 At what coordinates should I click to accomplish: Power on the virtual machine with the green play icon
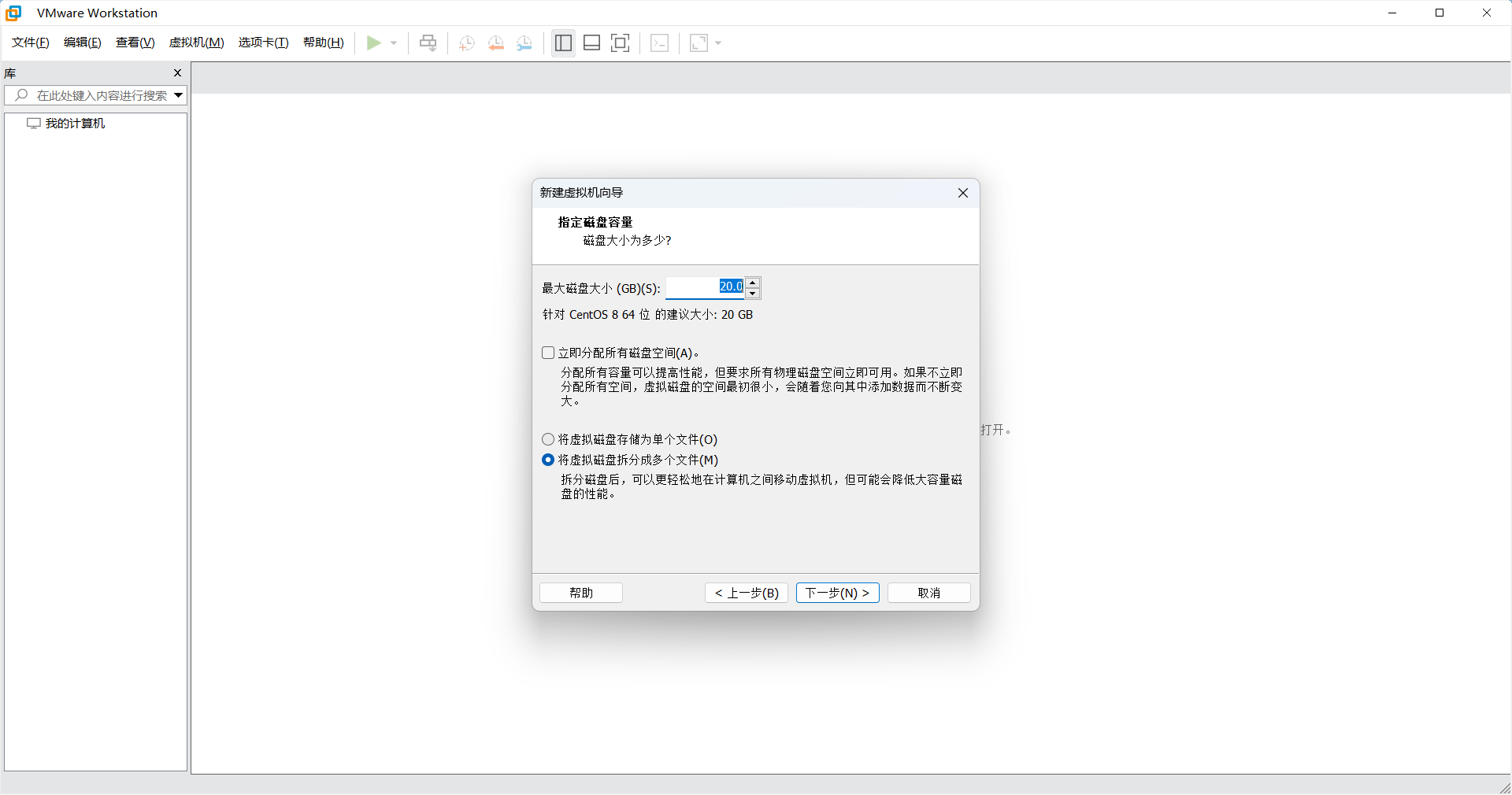(373, 43)
